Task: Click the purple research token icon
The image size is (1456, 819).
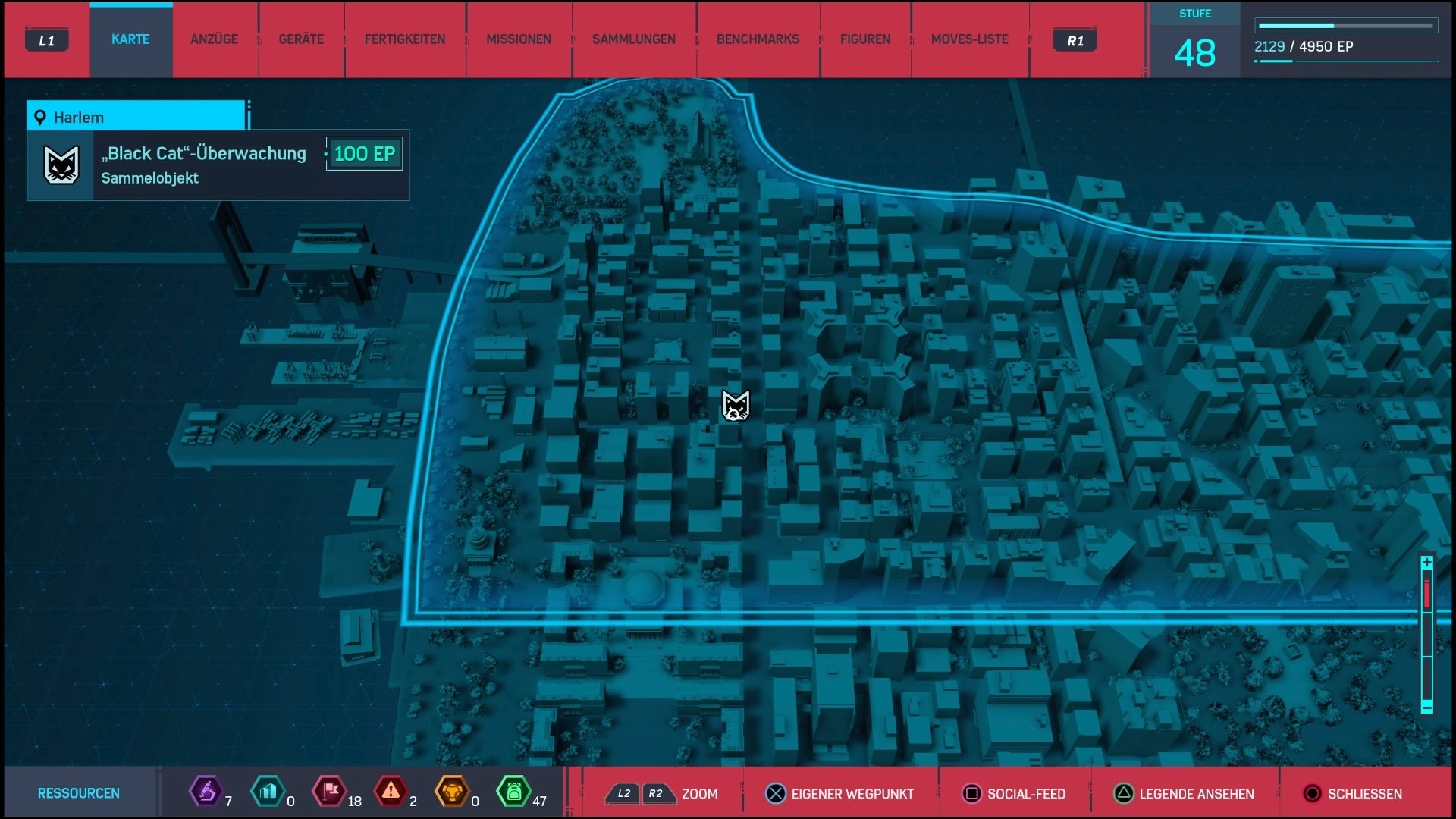Action: point(206,792)
